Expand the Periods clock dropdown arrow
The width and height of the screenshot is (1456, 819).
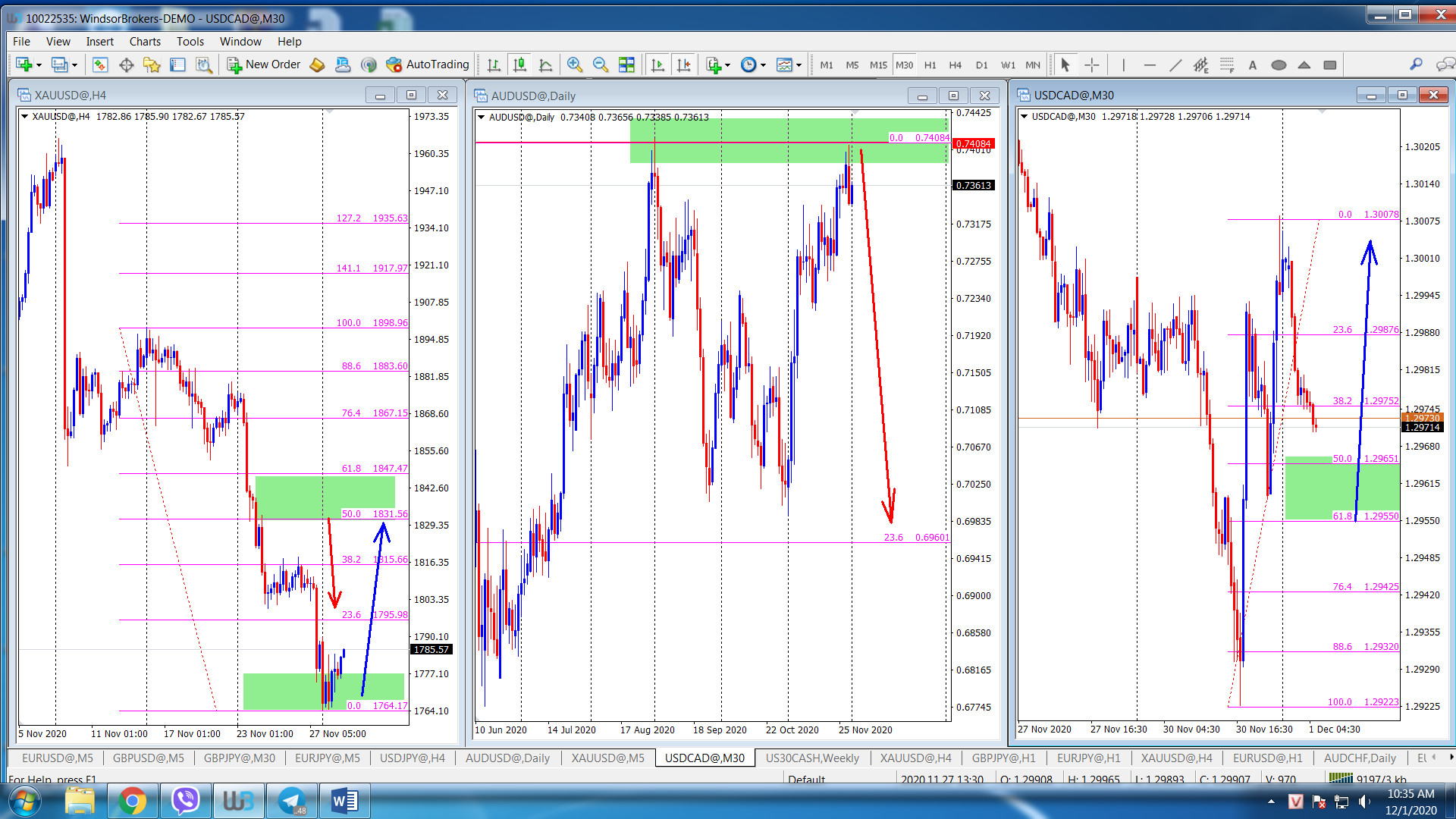click(763, 65)
